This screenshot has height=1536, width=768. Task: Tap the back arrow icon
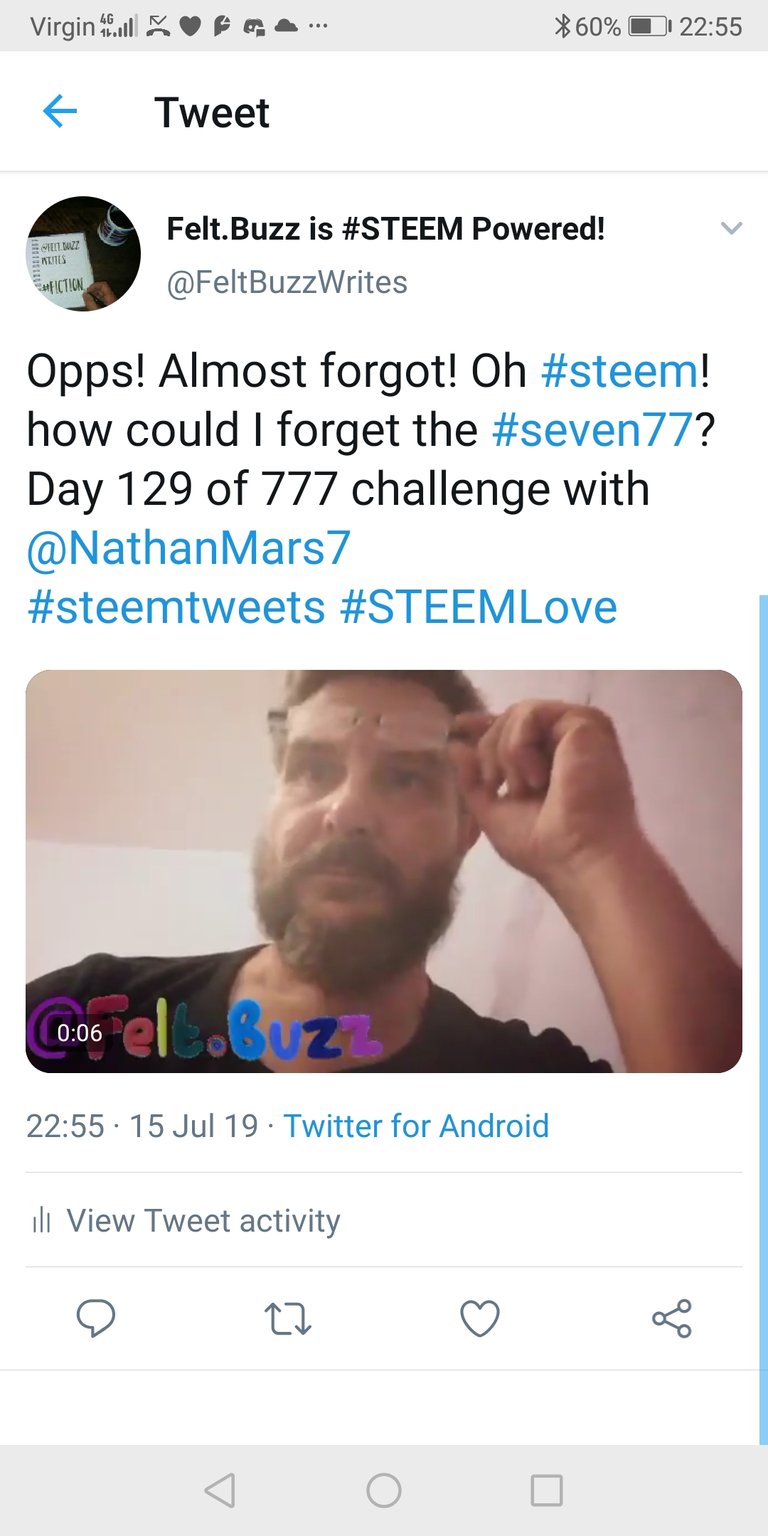[x=60, y=112]
